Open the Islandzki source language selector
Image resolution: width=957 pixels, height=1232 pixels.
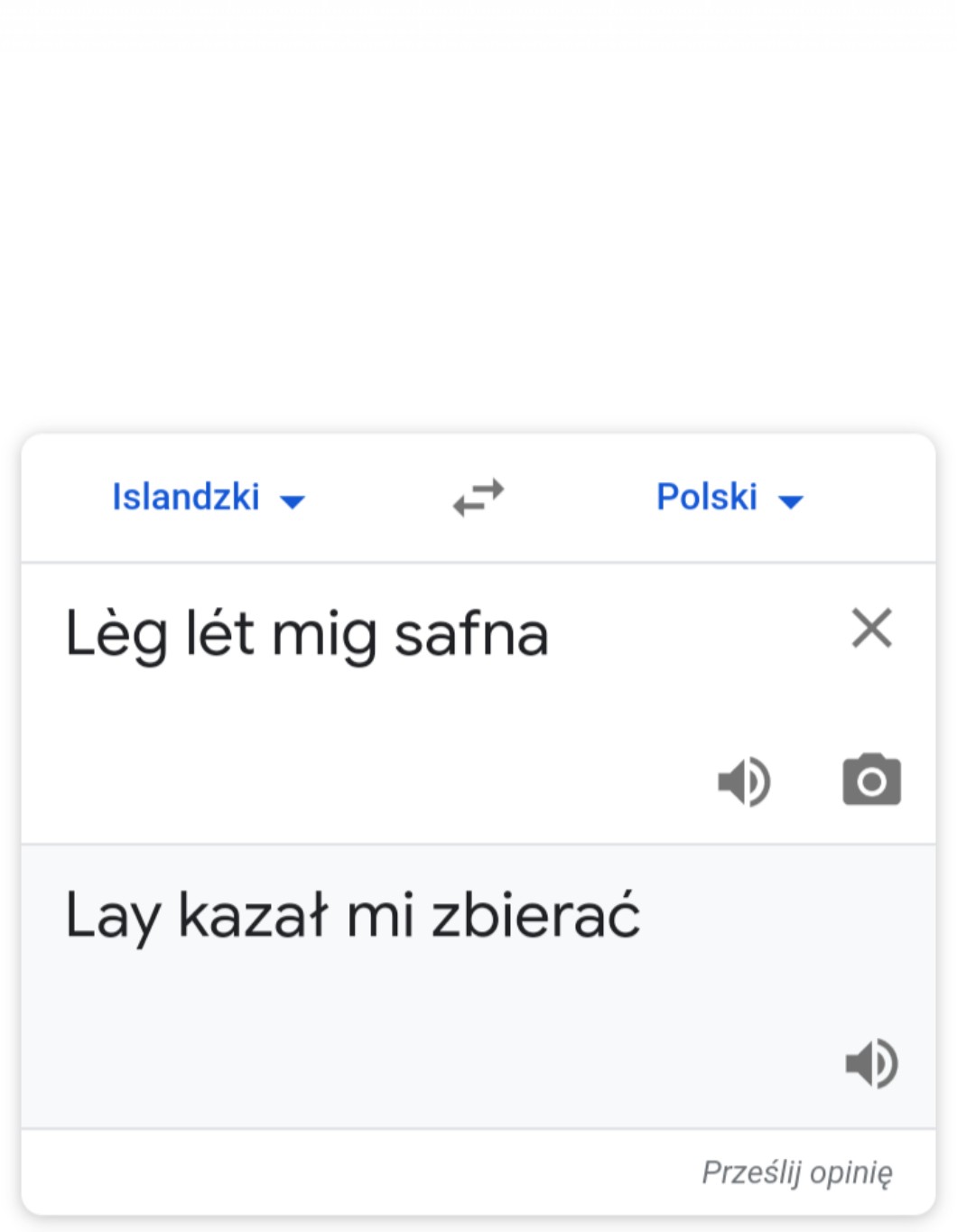(186, 498)
